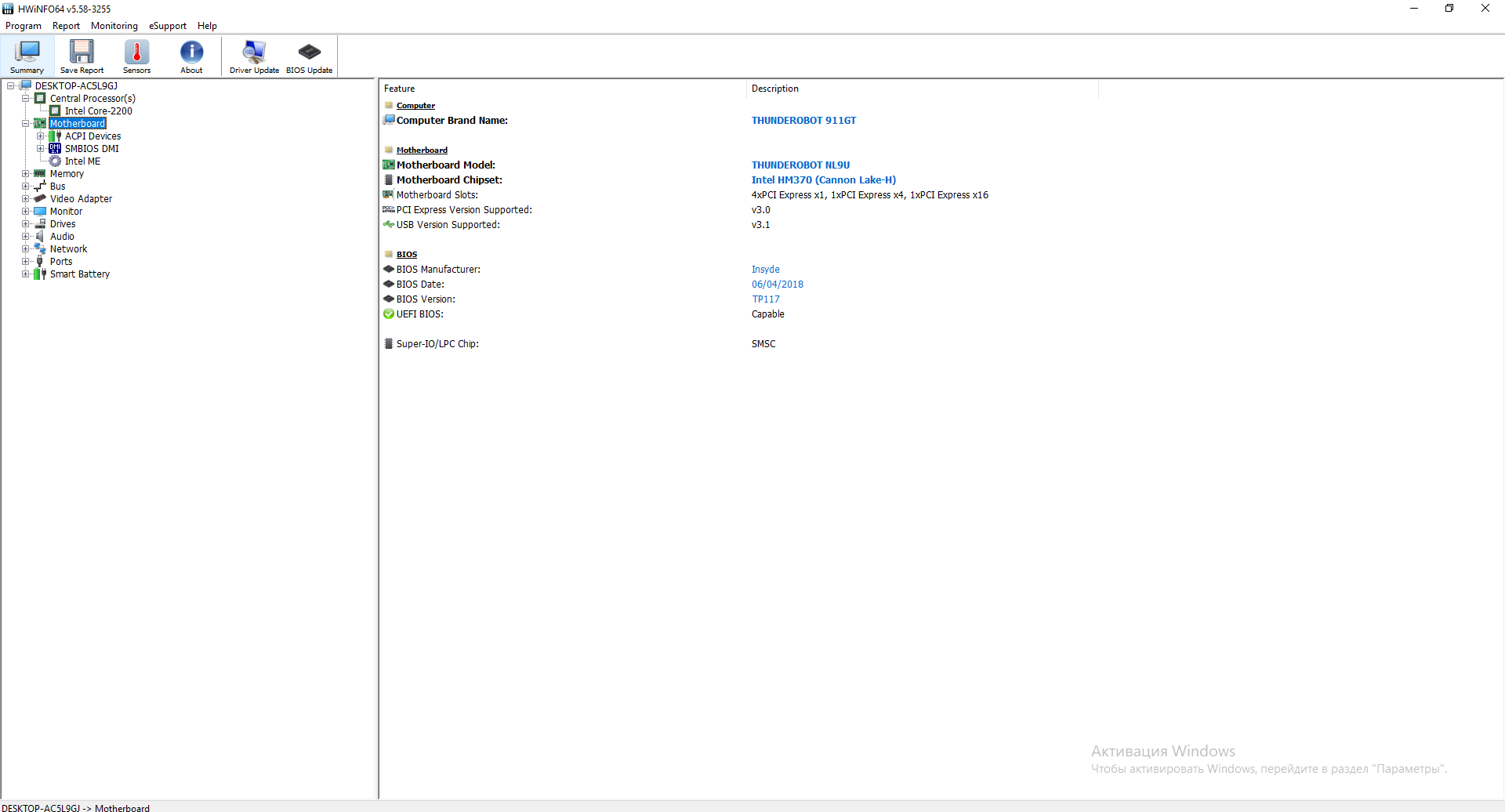Click the Insyde BIOS manufacturer value

coord(765,270)
